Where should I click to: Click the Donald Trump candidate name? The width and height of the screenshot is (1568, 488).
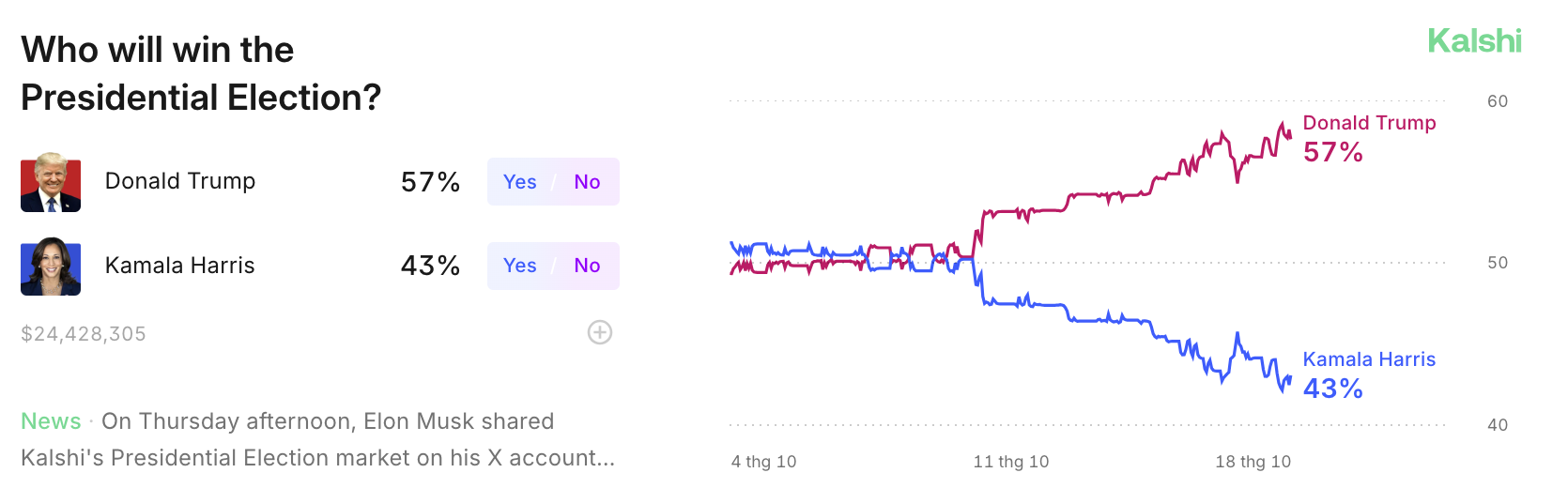tap(180, 181)
